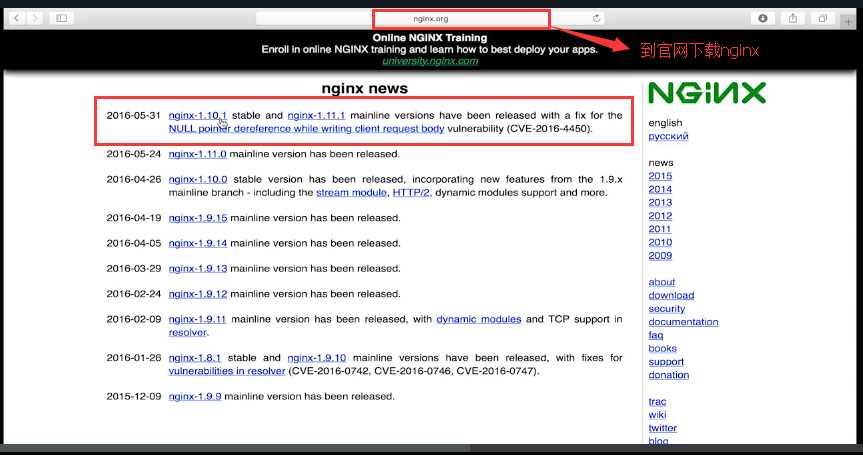
Task: Open the 2009 news archive
Action: (660, 255)
